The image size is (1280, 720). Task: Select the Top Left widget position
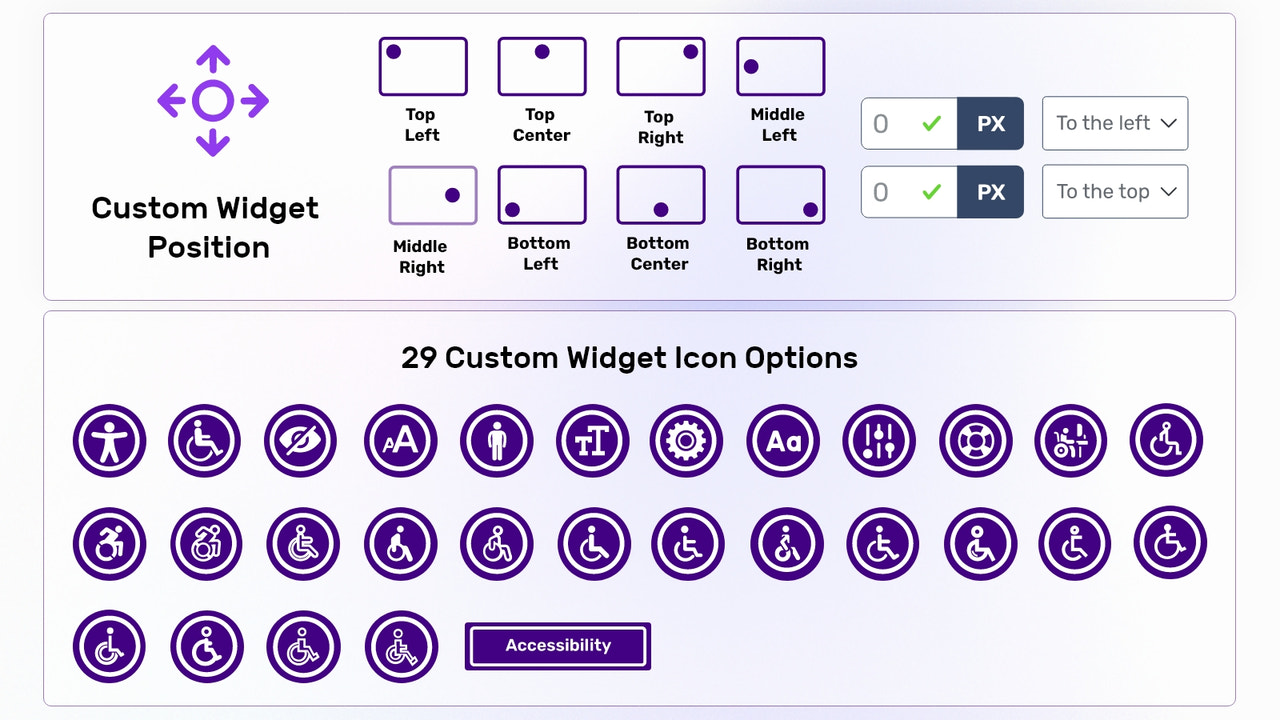point(423,66)
